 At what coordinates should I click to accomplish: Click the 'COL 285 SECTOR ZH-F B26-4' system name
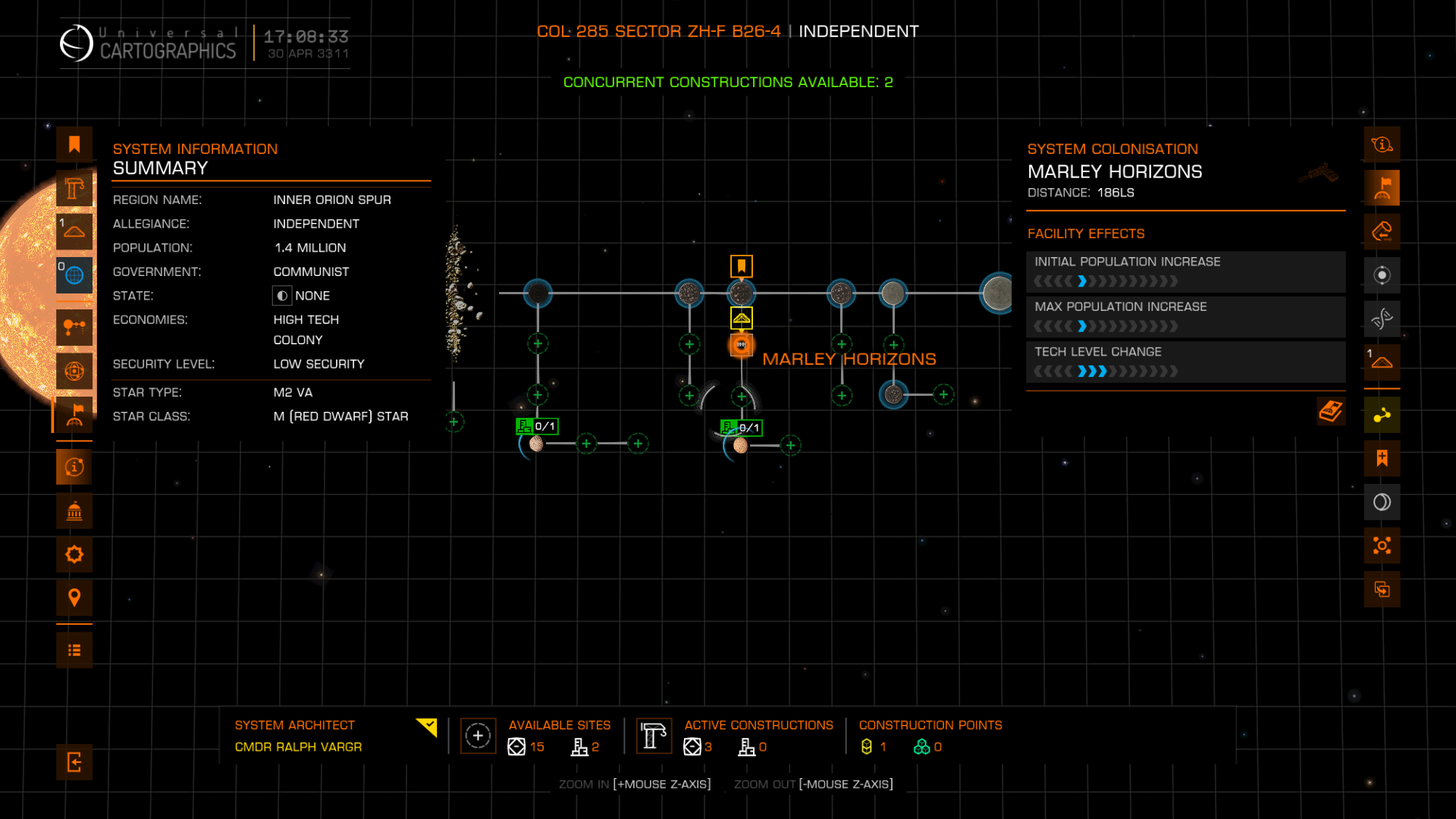[x=658, y=31]
